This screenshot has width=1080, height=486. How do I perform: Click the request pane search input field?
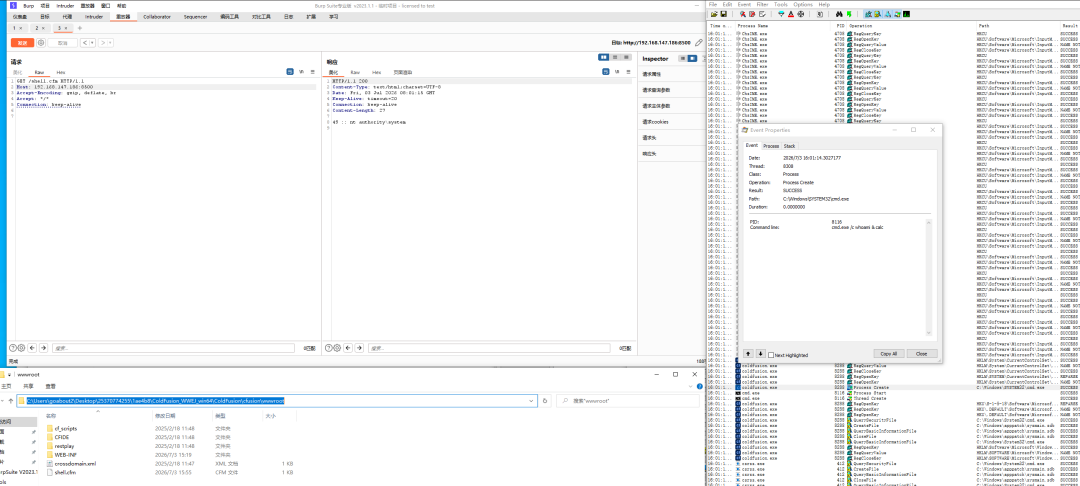click(173, 348)
